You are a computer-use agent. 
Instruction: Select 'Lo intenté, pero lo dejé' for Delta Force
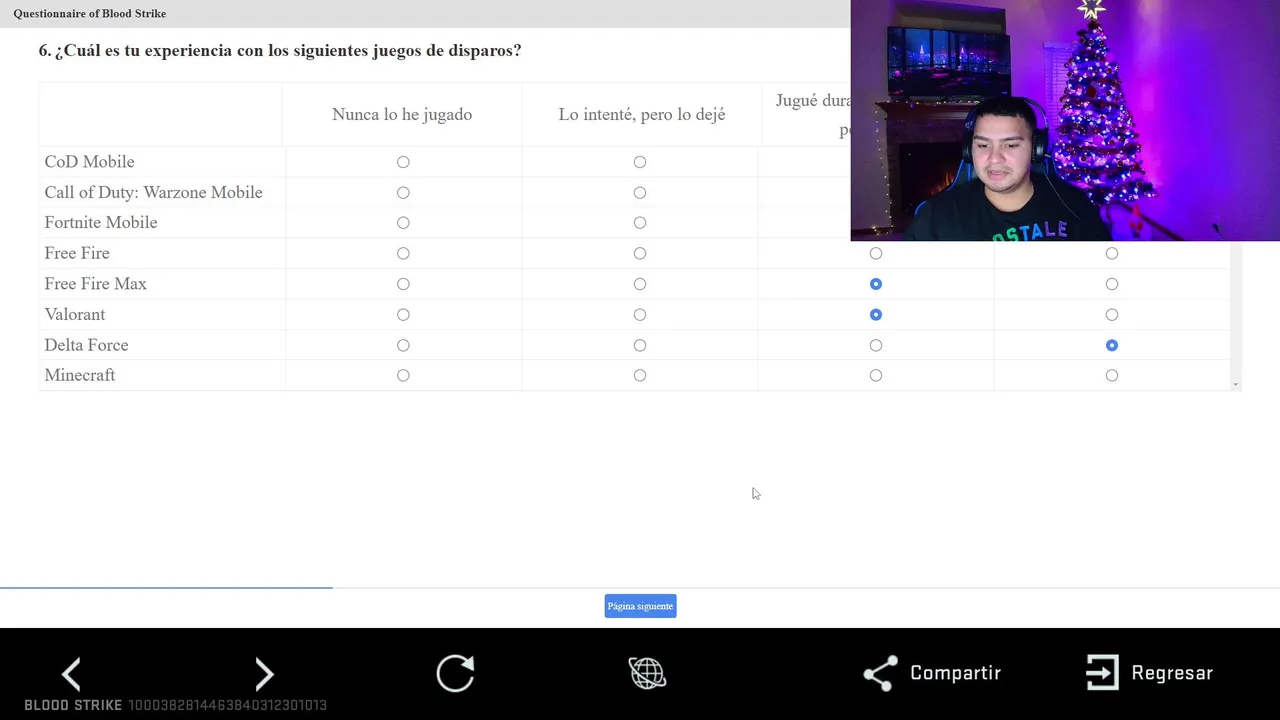coord(640,345)
